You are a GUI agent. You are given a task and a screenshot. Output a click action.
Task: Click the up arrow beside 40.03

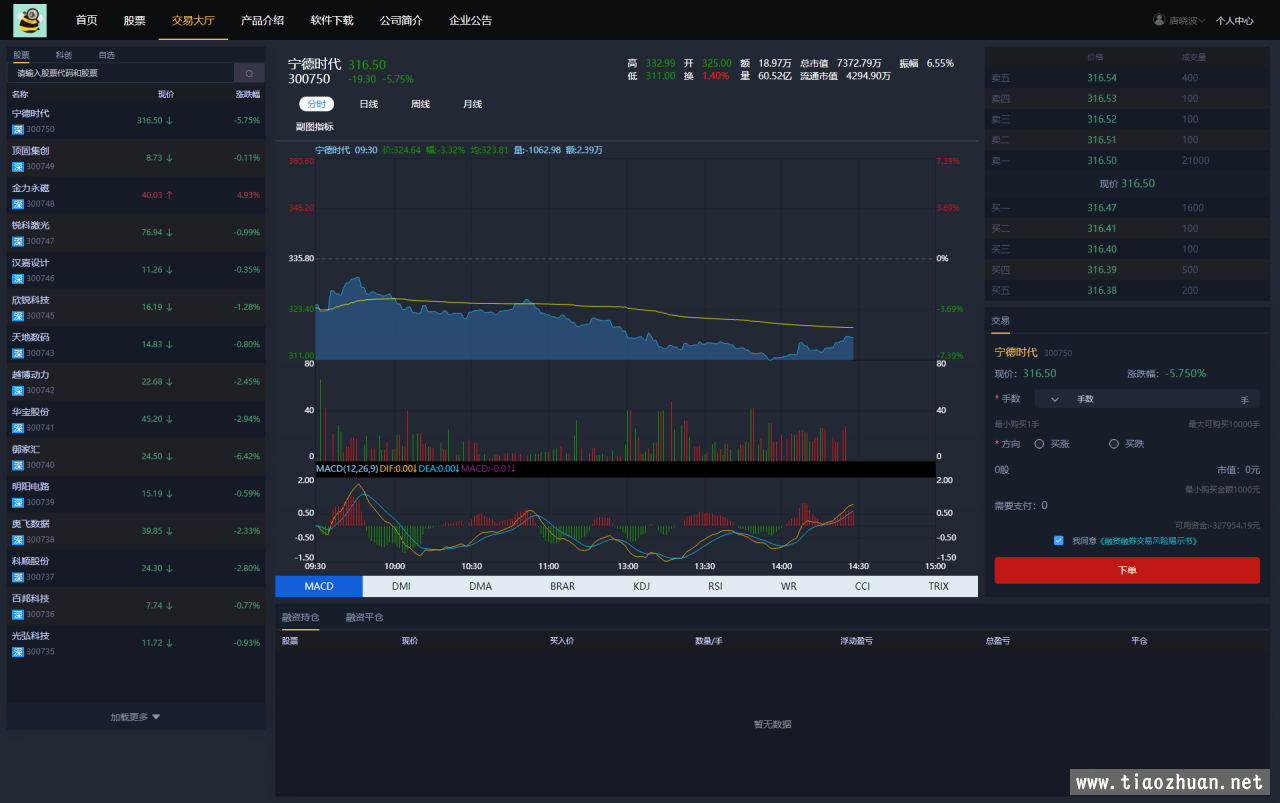point(169,195)
